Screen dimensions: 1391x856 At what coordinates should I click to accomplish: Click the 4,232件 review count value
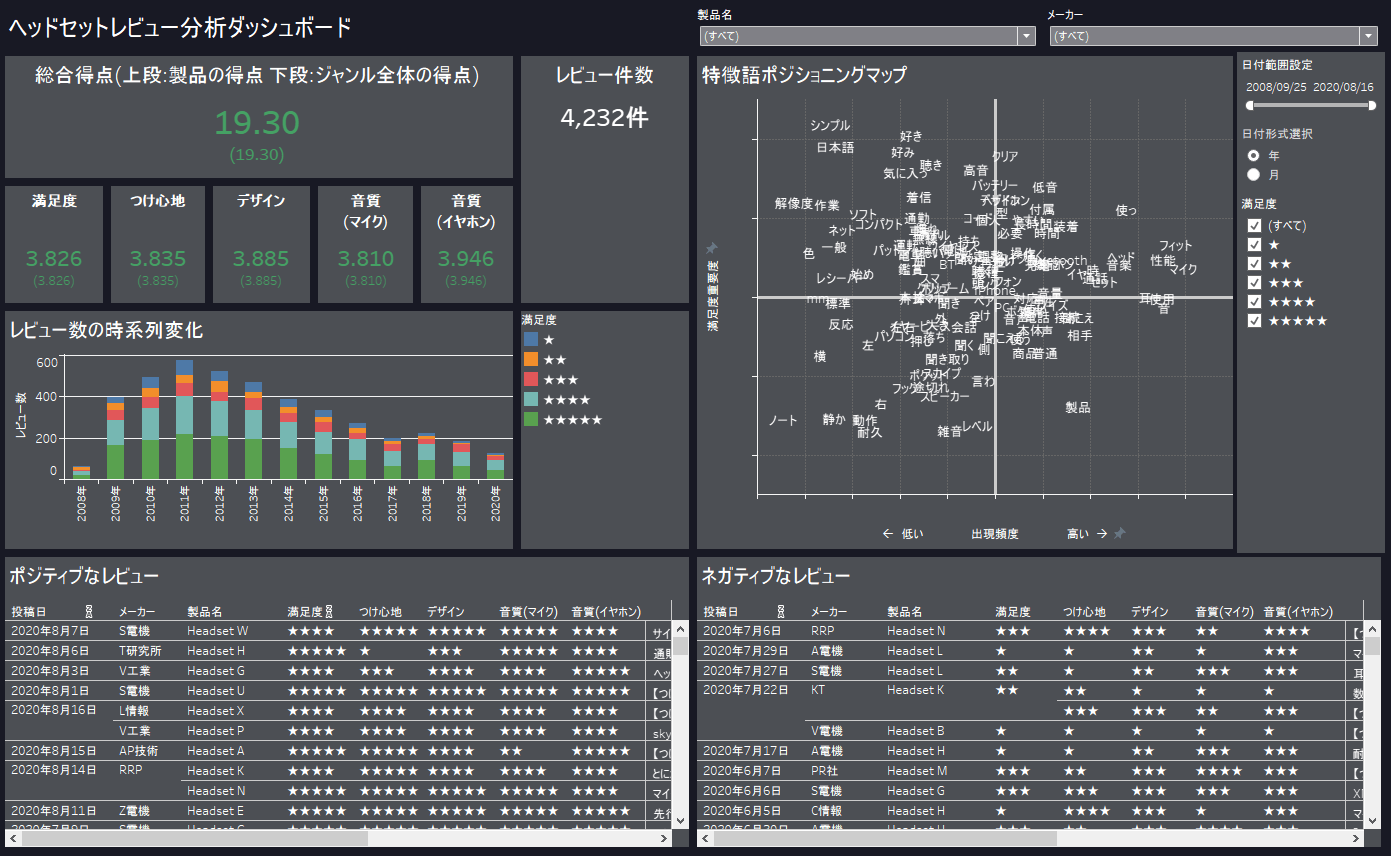604,118
